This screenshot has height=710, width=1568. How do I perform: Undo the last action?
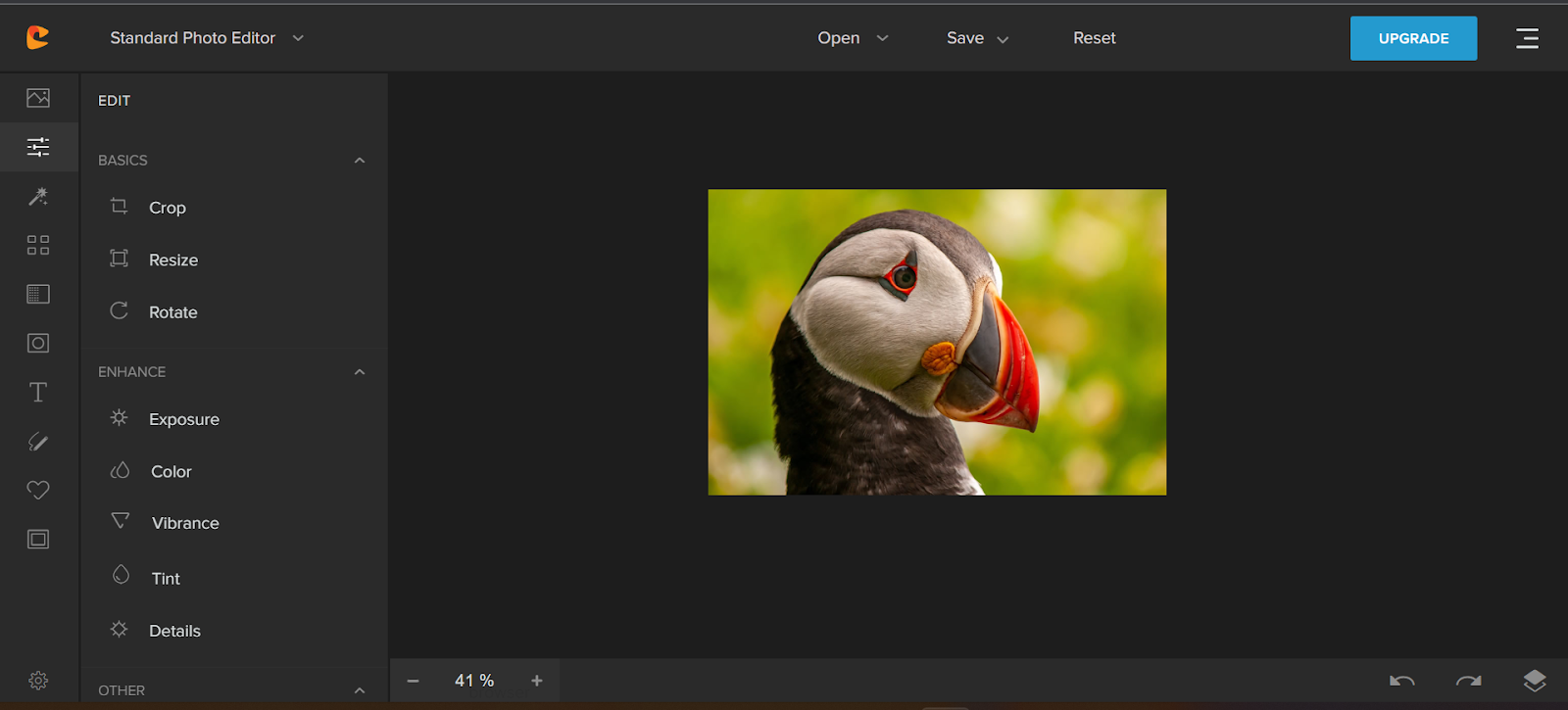[1402, 681]
